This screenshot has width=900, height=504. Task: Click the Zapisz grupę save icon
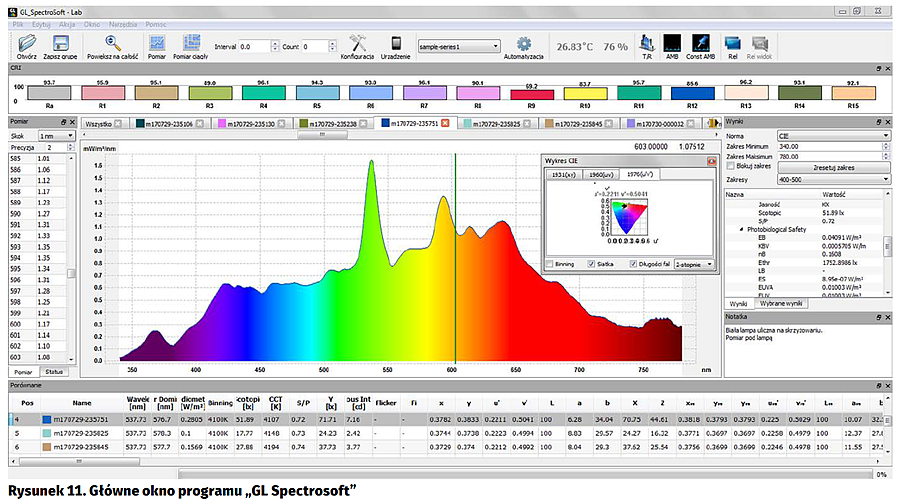60,43
